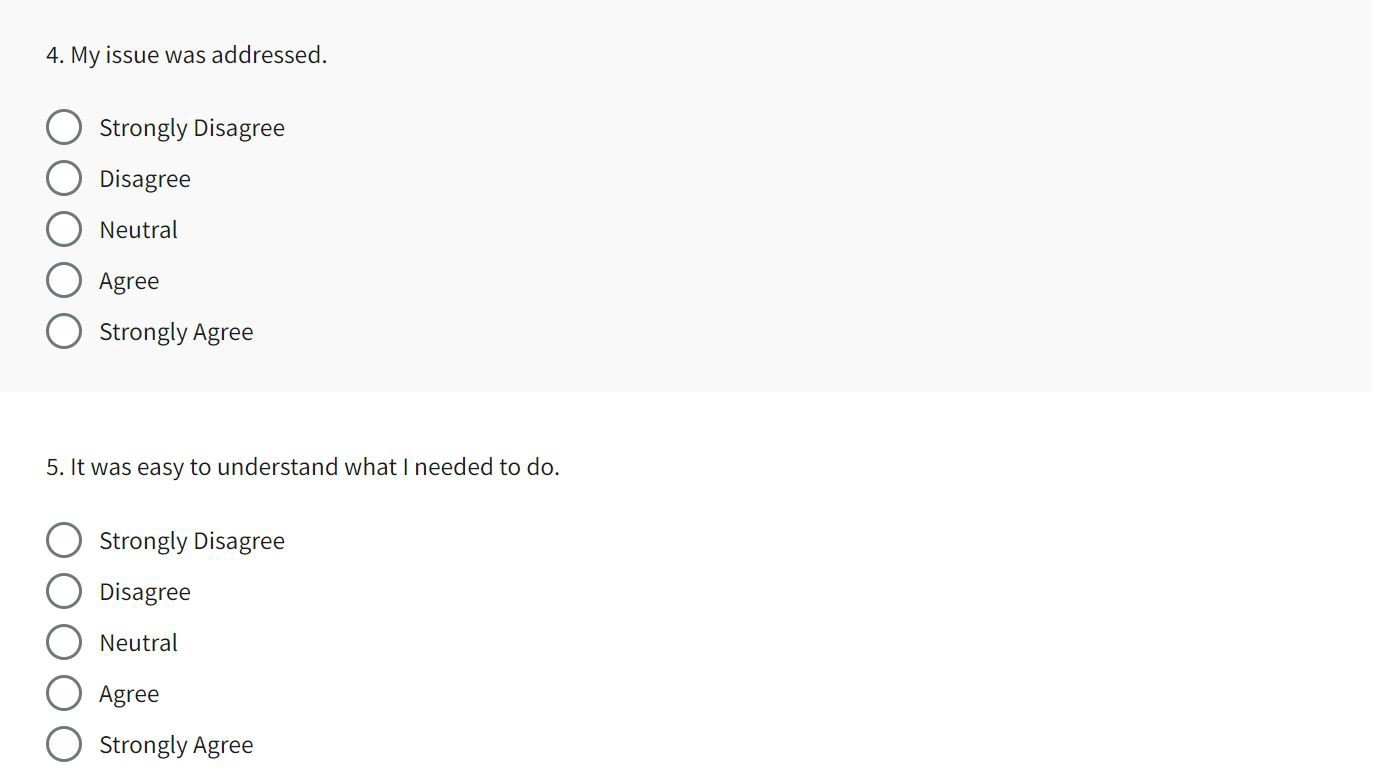Viewport: 1376px width, 768px height.
Task: Select Strongly Agree for question 4
Action: point(64,331)
